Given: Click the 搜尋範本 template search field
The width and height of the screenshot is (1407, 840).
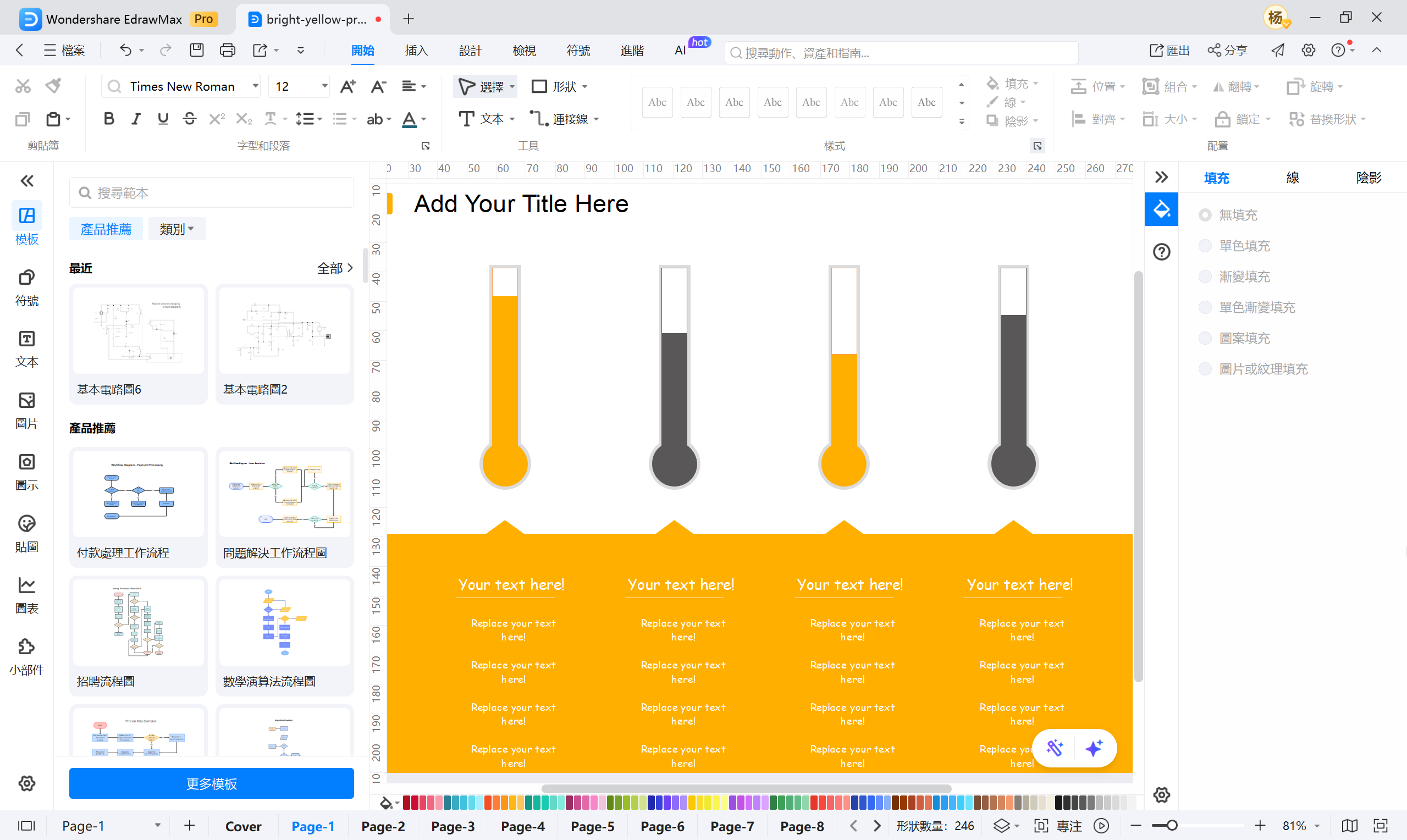Looking at the screenshot, I should 211,193.
